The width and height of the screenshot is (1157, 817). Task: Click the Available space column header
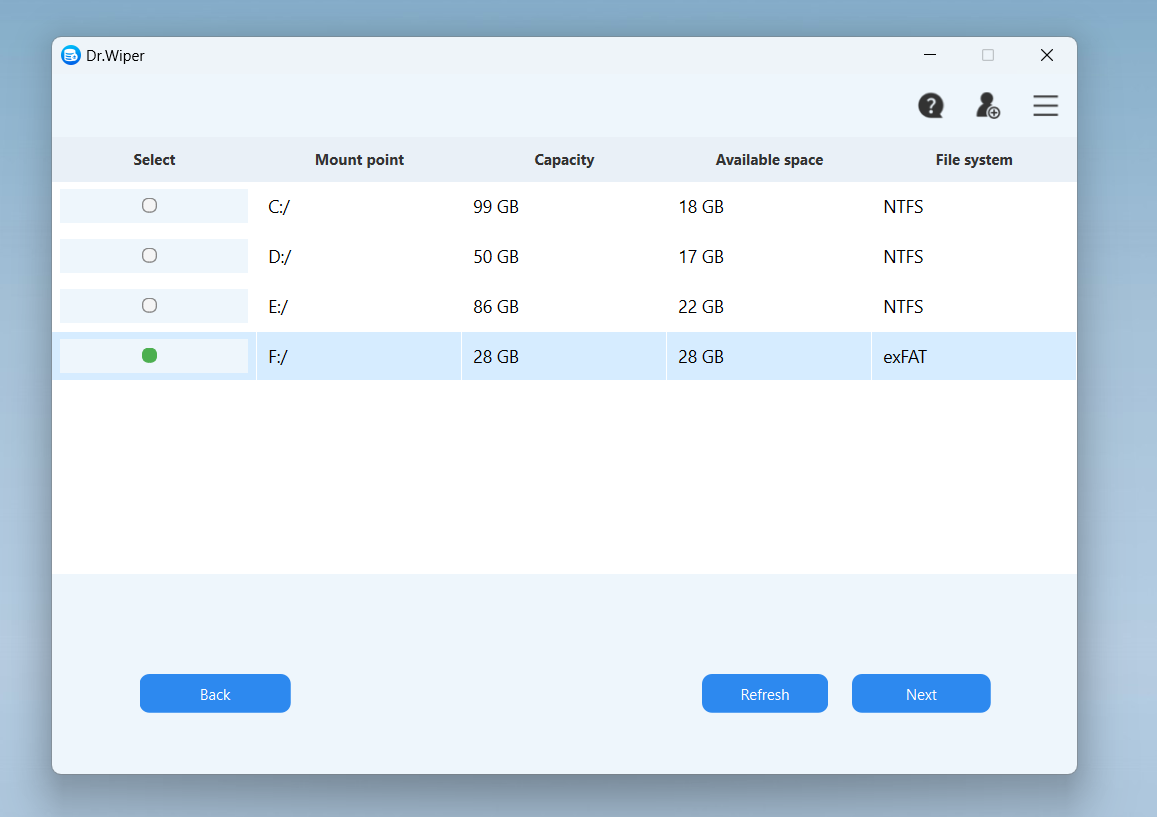769,160
